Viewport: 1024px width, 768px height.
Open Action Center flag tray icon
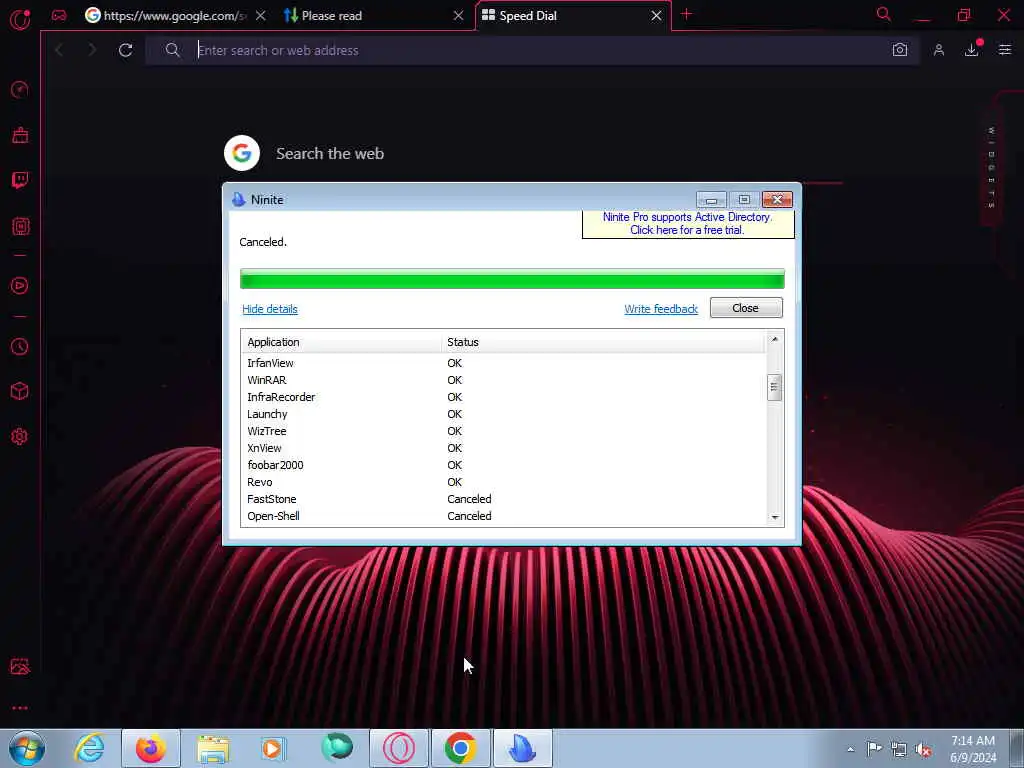874,749
